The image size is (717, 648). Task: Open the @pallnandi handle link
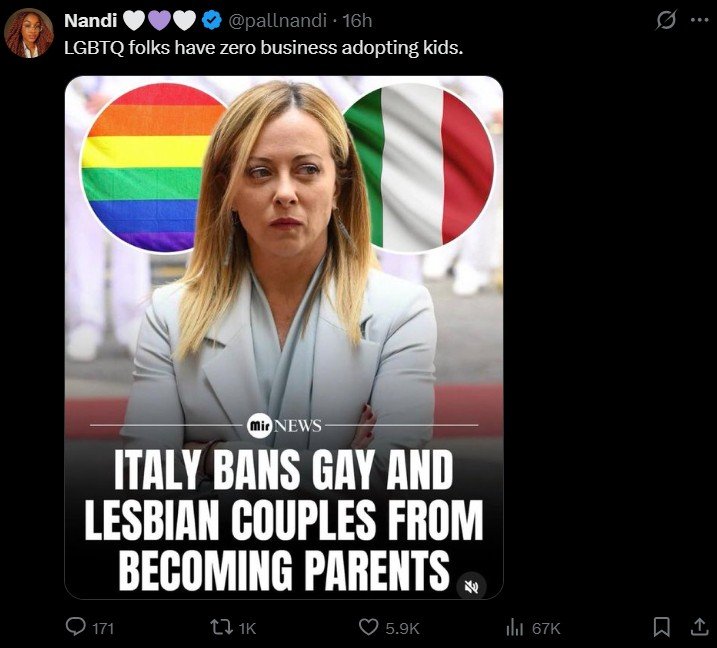[x=278, y=21]
